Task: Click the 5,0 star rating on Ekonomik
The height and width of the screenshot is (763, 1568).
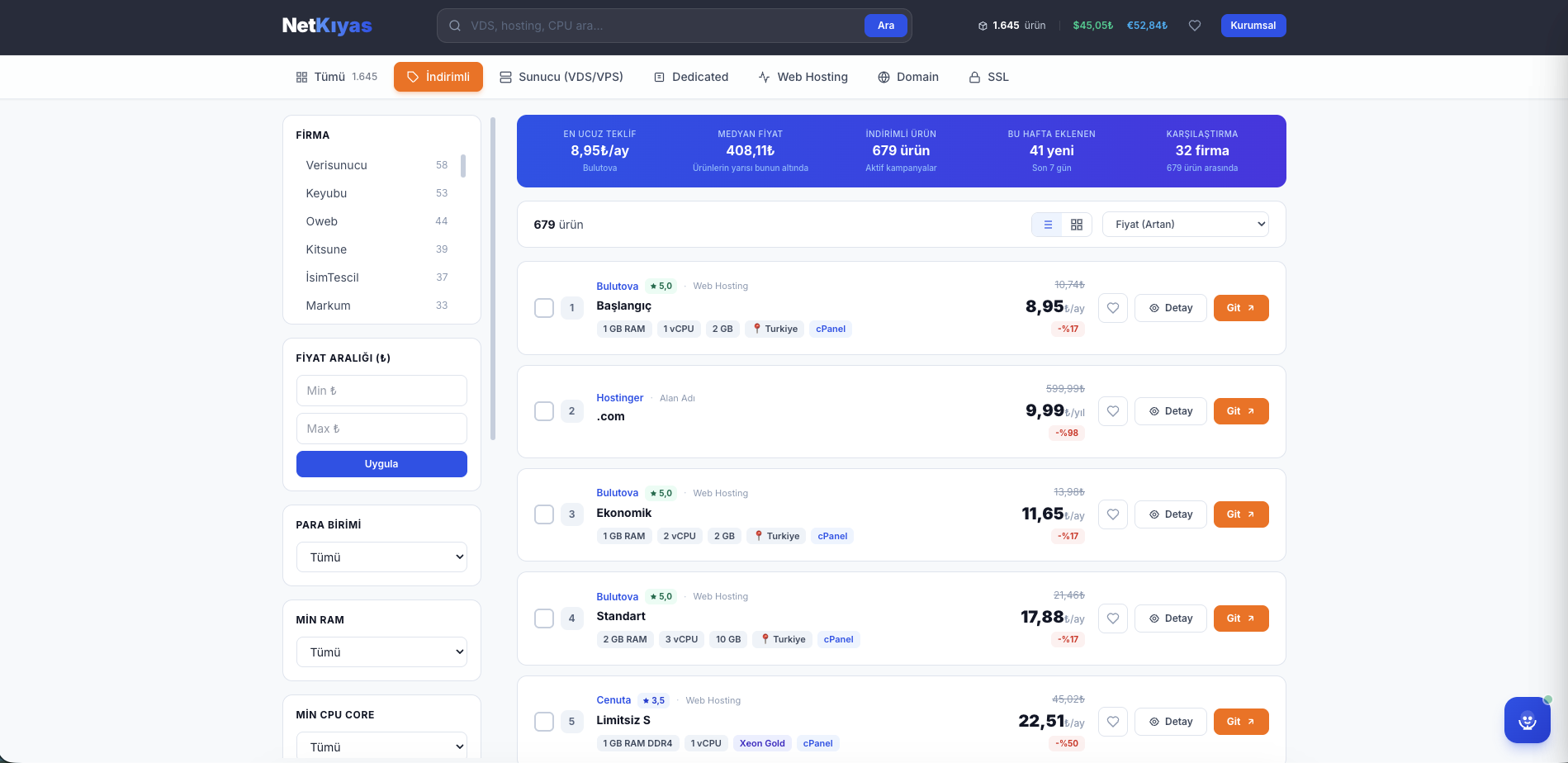Action: 661,493
